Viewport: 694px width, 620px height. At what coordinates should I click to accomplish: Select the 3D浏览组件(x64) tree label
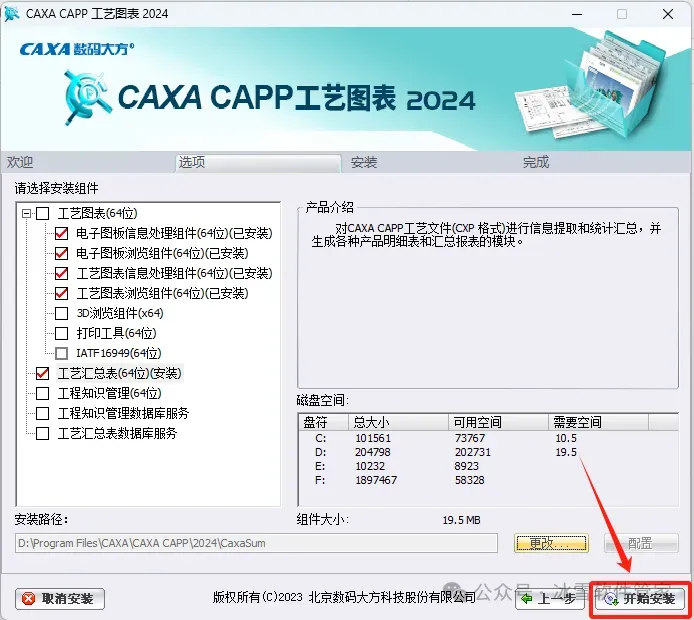[120, 313]
